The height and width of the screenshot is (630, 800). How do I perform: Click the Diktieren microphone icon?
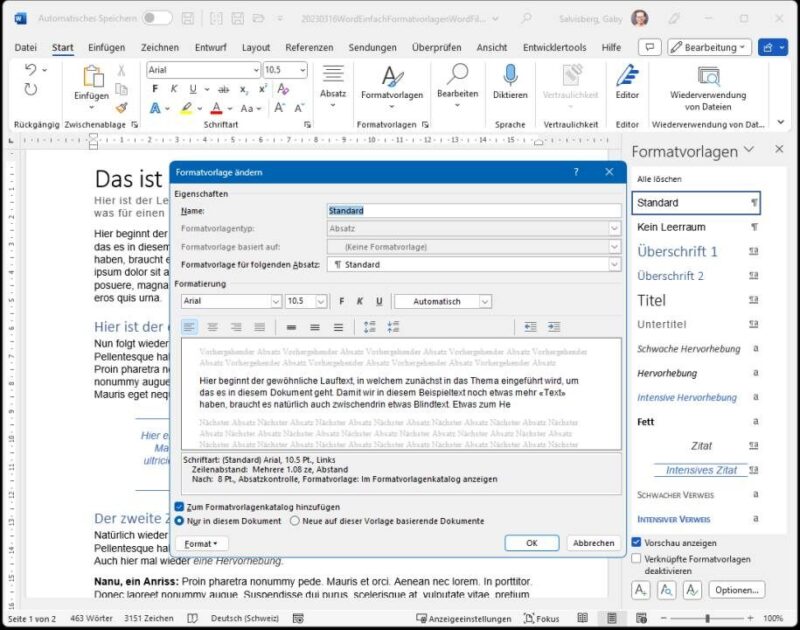click(509, 76)
